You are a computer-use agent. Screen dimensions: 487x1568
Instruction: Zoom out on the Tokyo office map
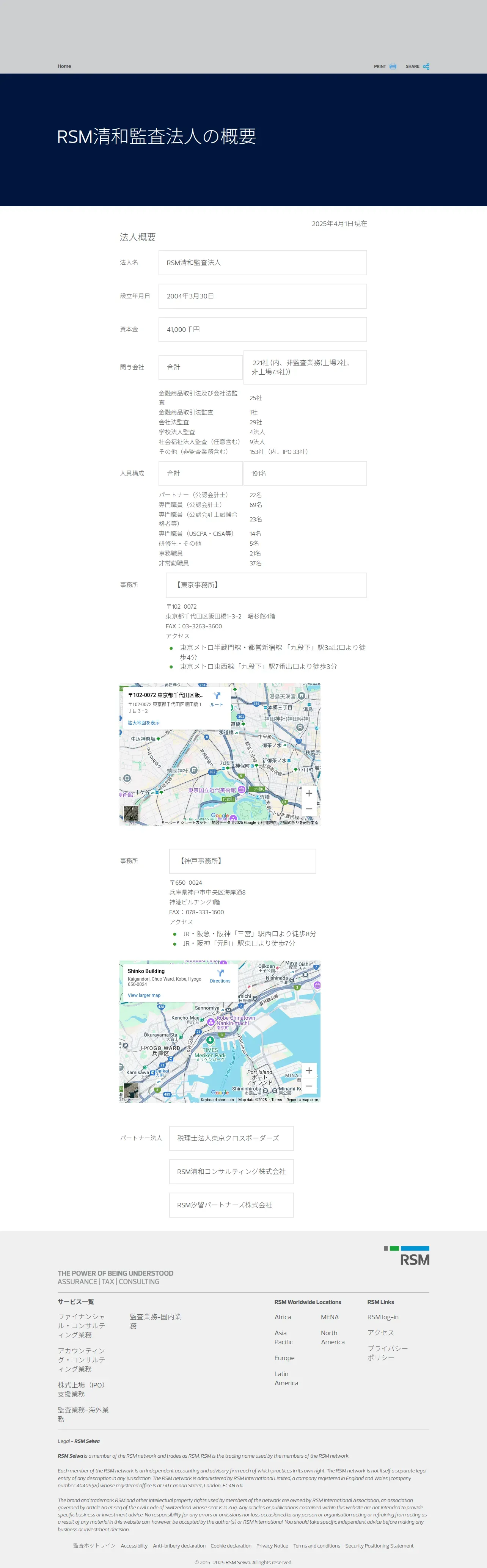pyautogui.click(x=309, y=809)
